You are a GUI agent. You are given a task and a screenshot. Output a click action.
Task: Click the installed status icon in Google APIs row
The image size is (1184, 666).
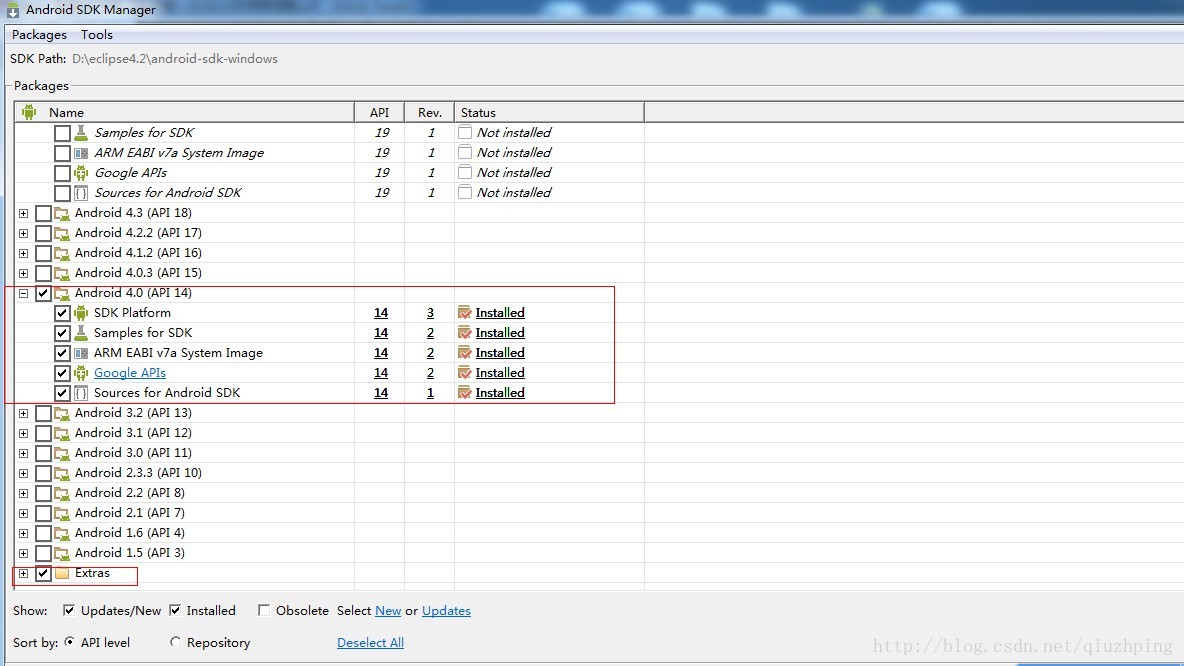coord(464,373)
